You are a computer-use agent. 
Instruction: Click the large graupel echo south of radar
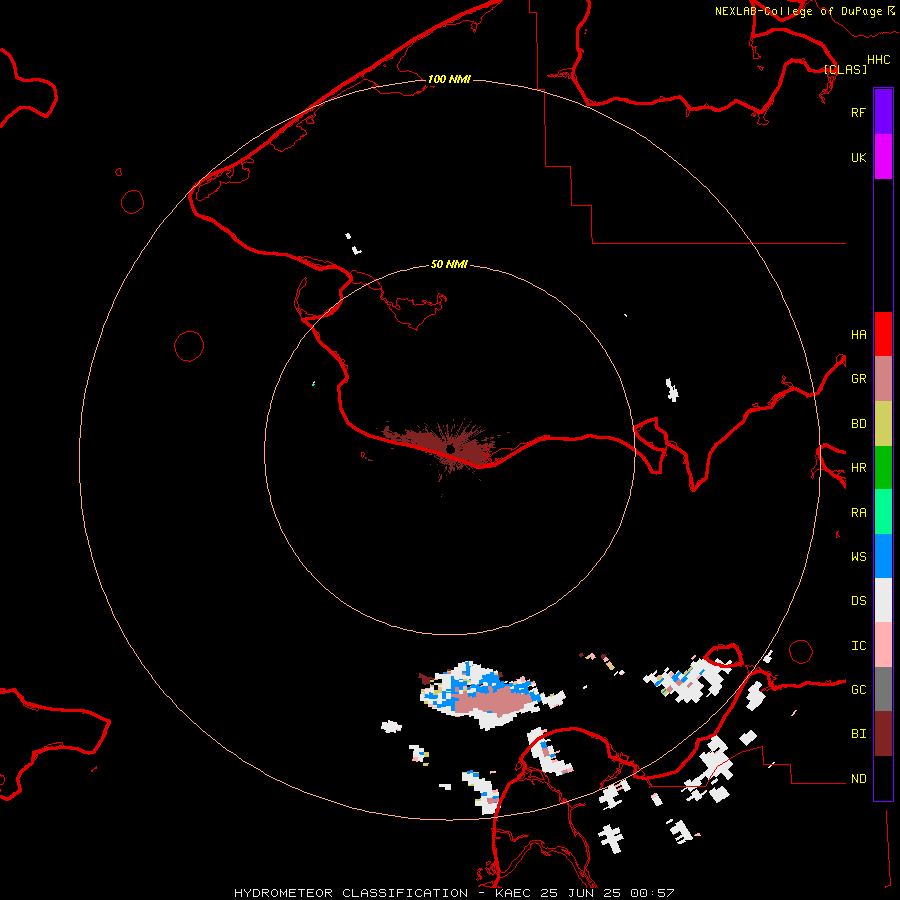(494, 700)
